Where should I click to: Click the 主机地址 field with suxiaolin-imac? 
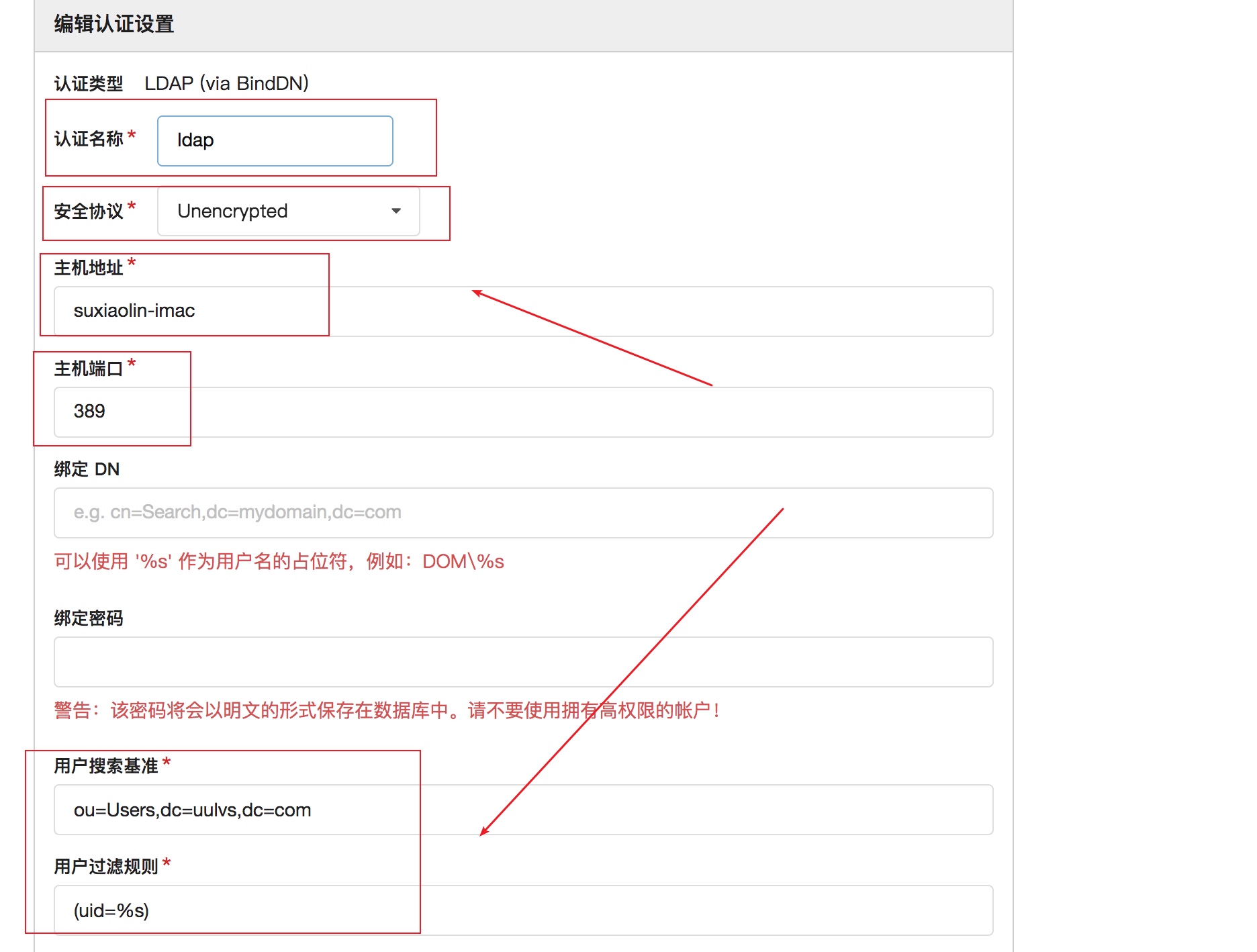523,311
